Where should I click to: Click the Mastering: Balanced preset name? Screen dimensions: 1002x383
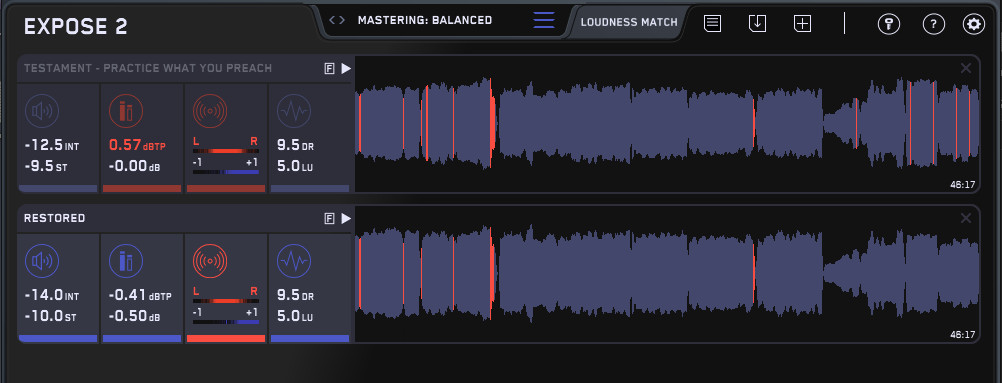pos(425,20)
